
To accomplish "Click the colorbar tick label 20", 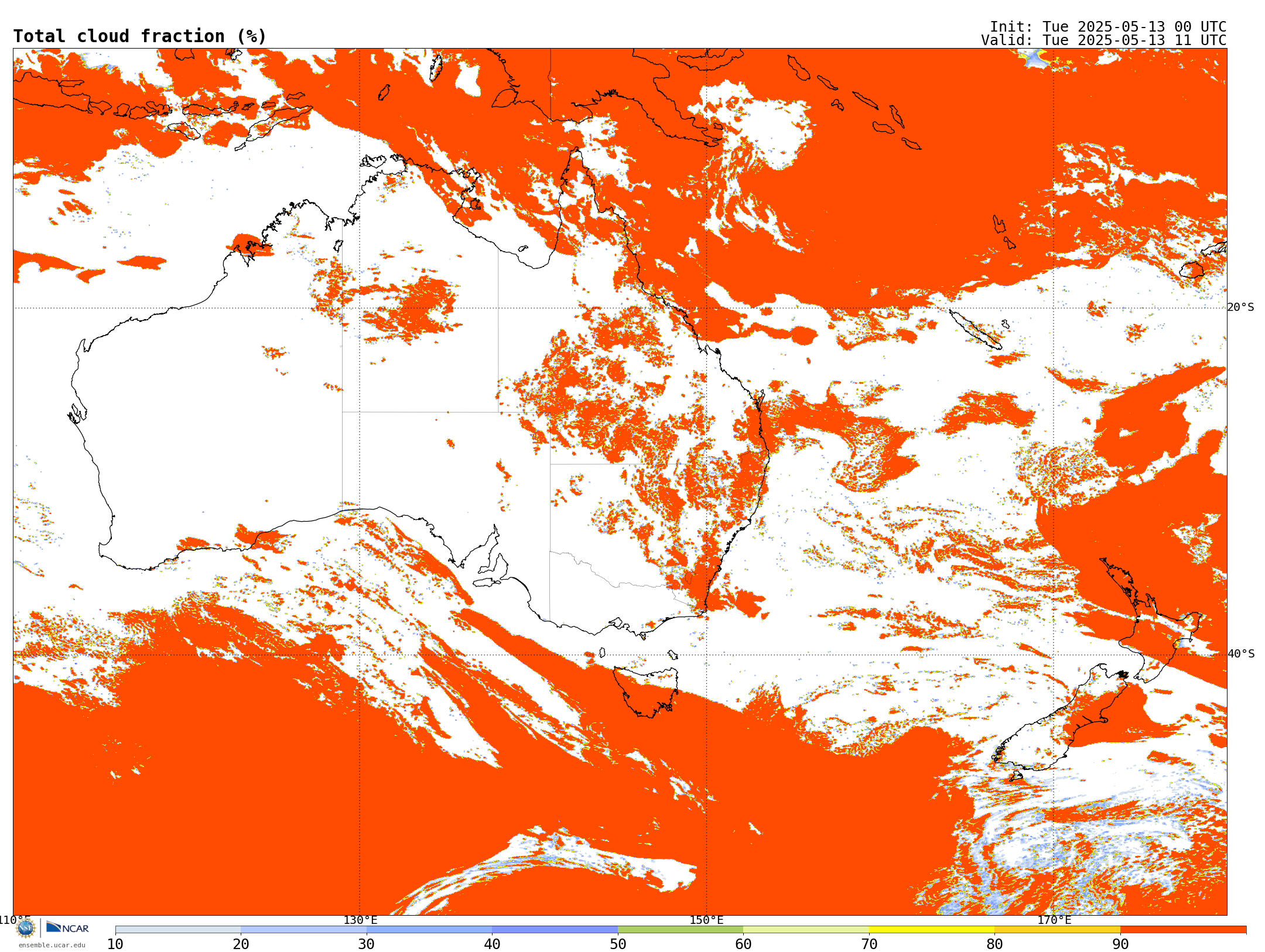I will click(x=241, y=944).
